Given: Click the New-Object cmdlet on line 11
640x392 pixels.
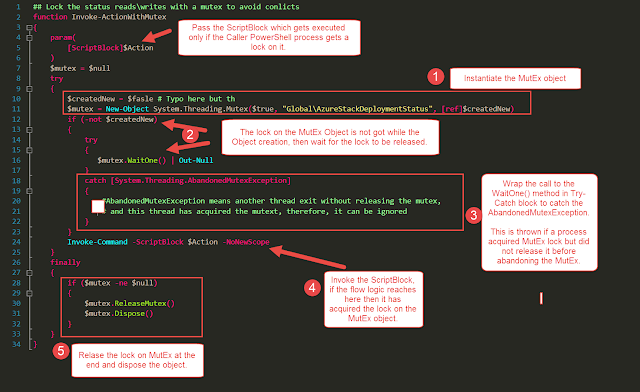Looking at the screenshot, I should tap(127, 109).
